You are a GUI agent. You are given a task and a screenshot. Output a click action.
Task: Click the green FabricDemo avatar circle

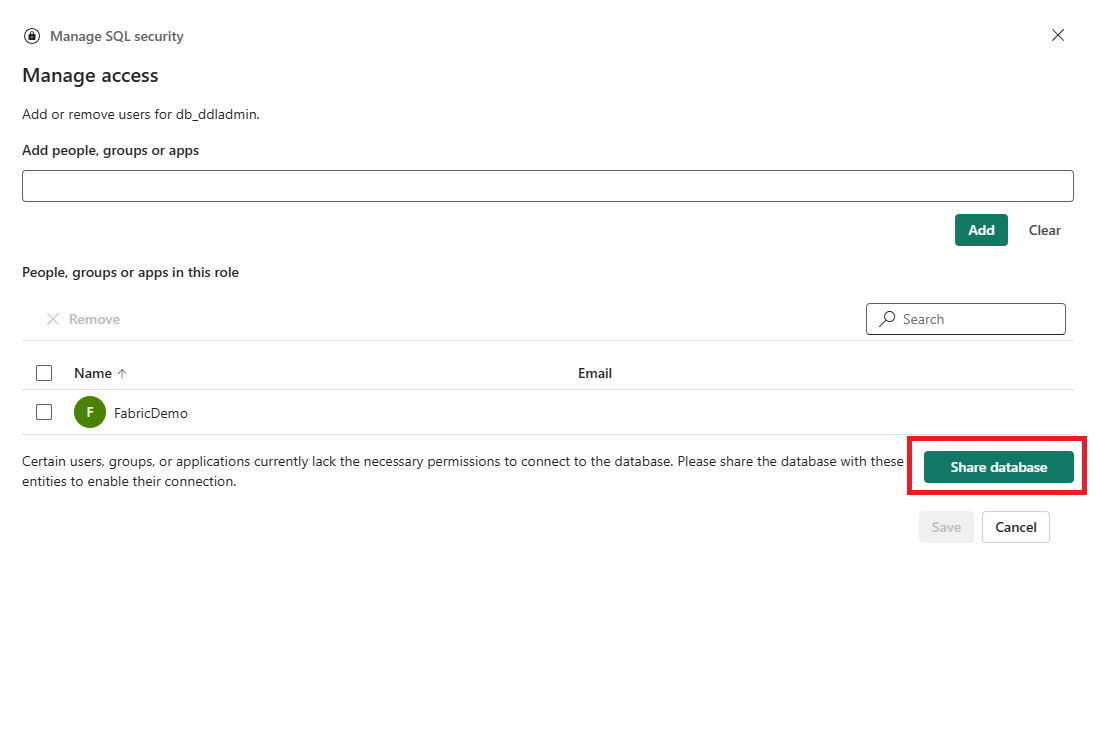click(89, 411)
